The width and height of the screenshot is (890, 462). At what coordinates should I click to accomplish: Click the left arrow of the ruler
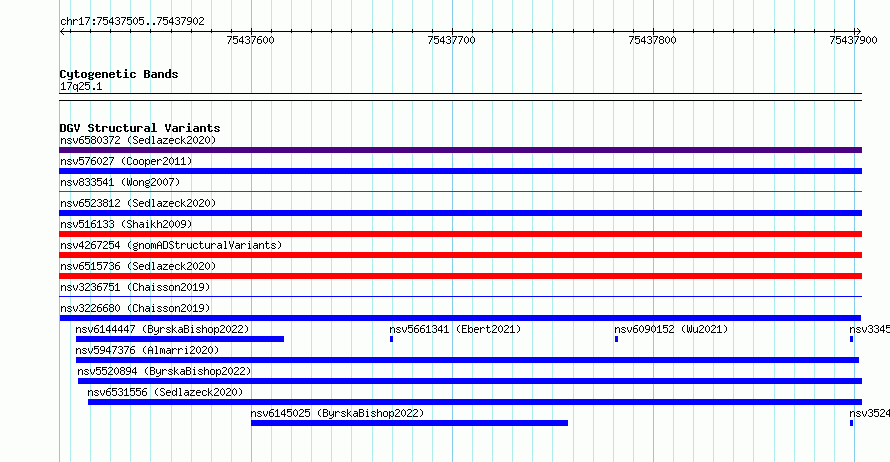pyautogui.click(x=63, y=32)
